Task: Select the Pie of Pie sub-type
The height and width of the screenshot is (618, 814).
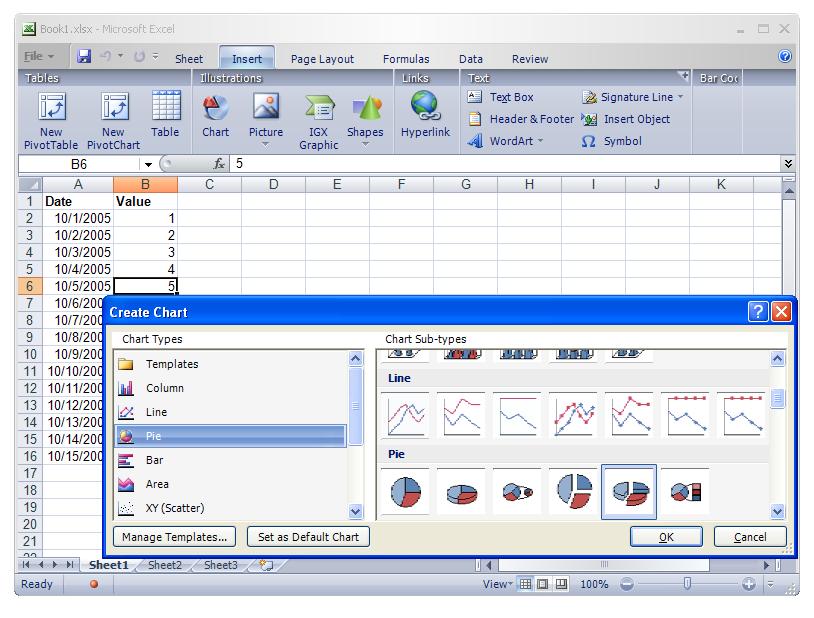Action: click(518, 491)
